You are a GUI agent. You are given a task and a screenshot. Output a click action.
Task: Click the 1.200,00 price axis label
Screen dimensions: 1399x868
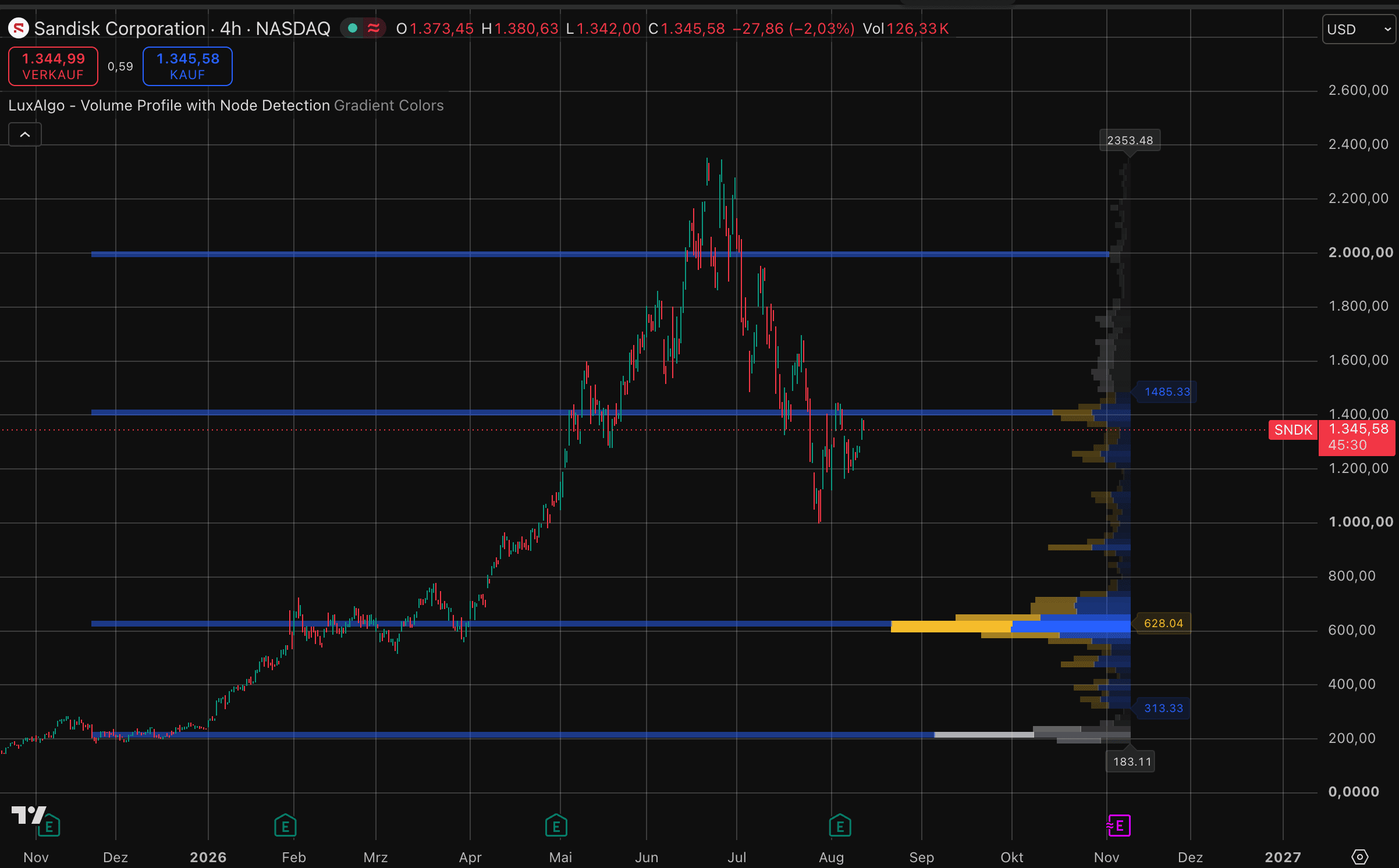[x=1358, y=468]
